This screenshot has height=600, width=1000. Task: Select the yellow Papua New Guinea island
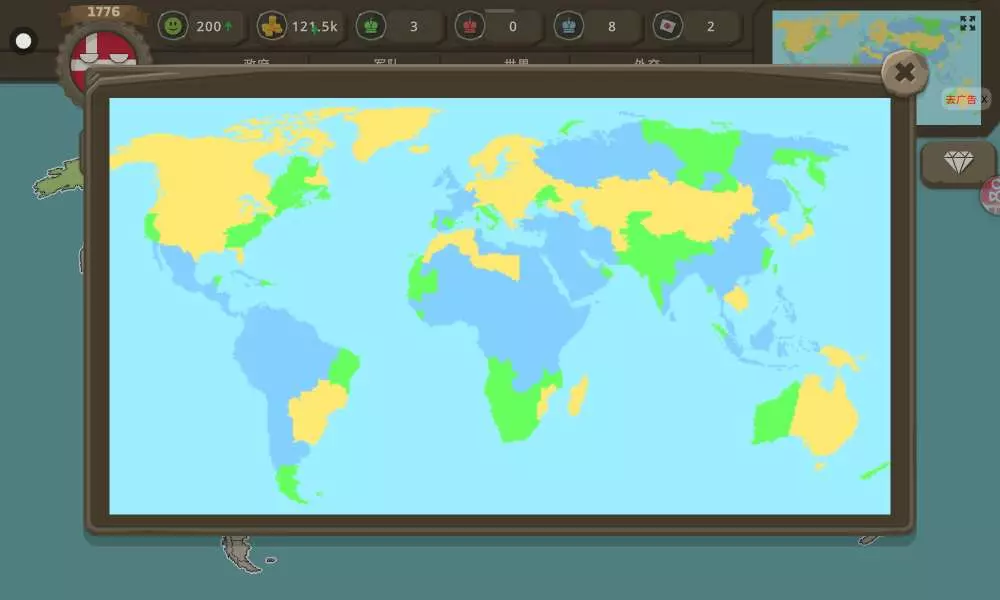click(841, 357)
